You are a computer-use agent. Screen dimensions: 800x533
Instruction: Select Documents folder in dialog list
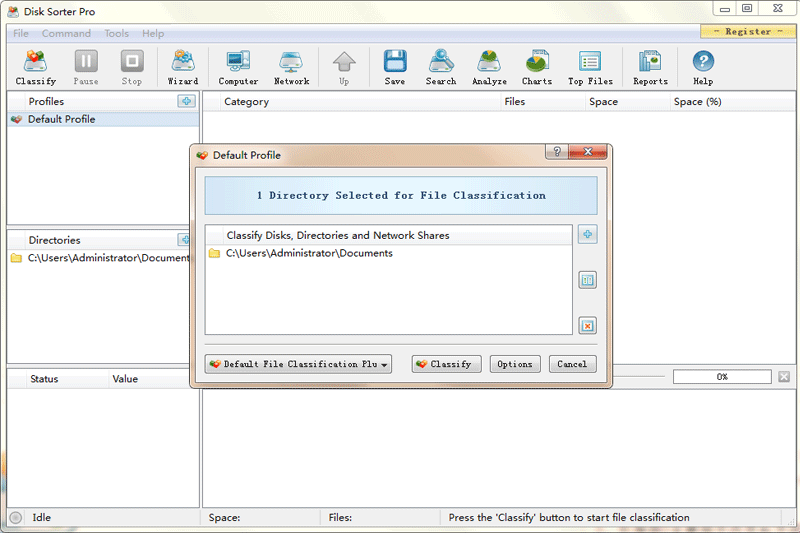309,254
